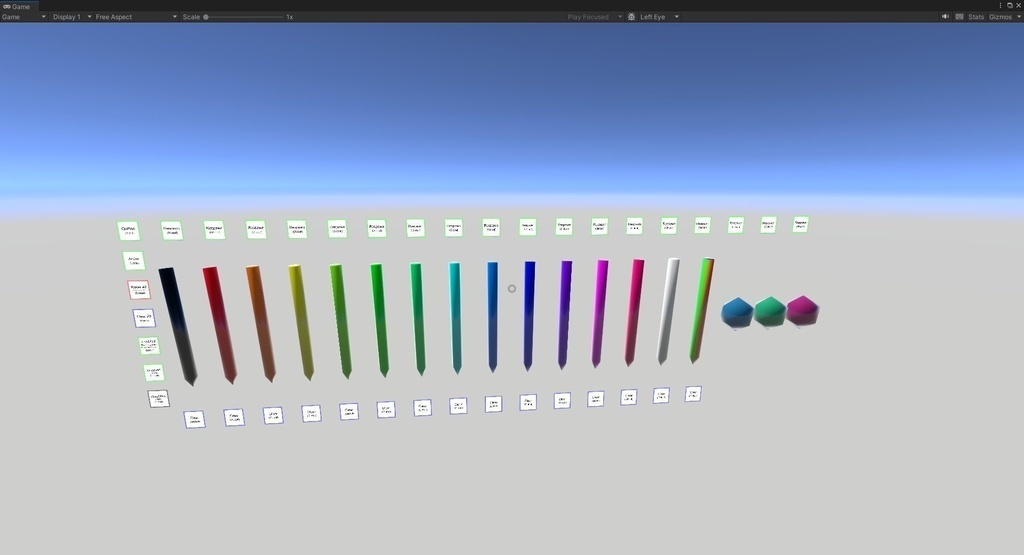
Task: Open the Game view three-dot menu
Action: click(1000, 5)
